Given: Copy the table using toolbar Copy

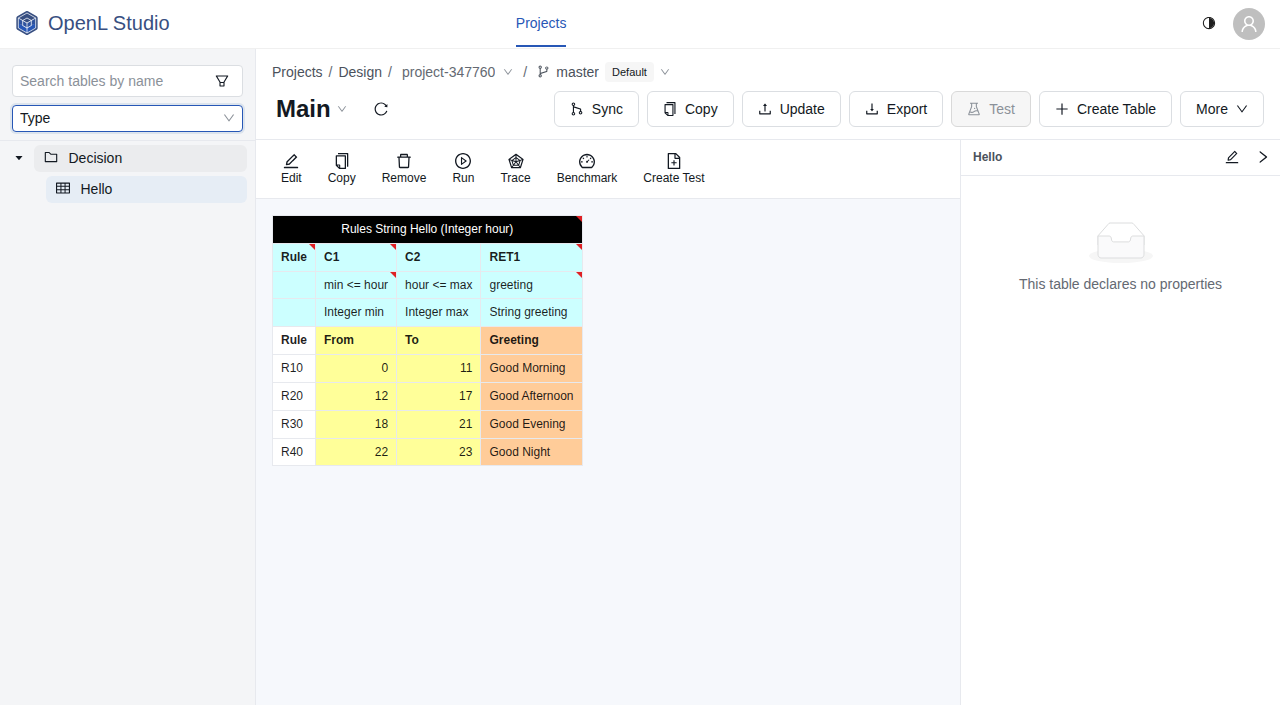Looking at the screenshot, I should 342,168.
